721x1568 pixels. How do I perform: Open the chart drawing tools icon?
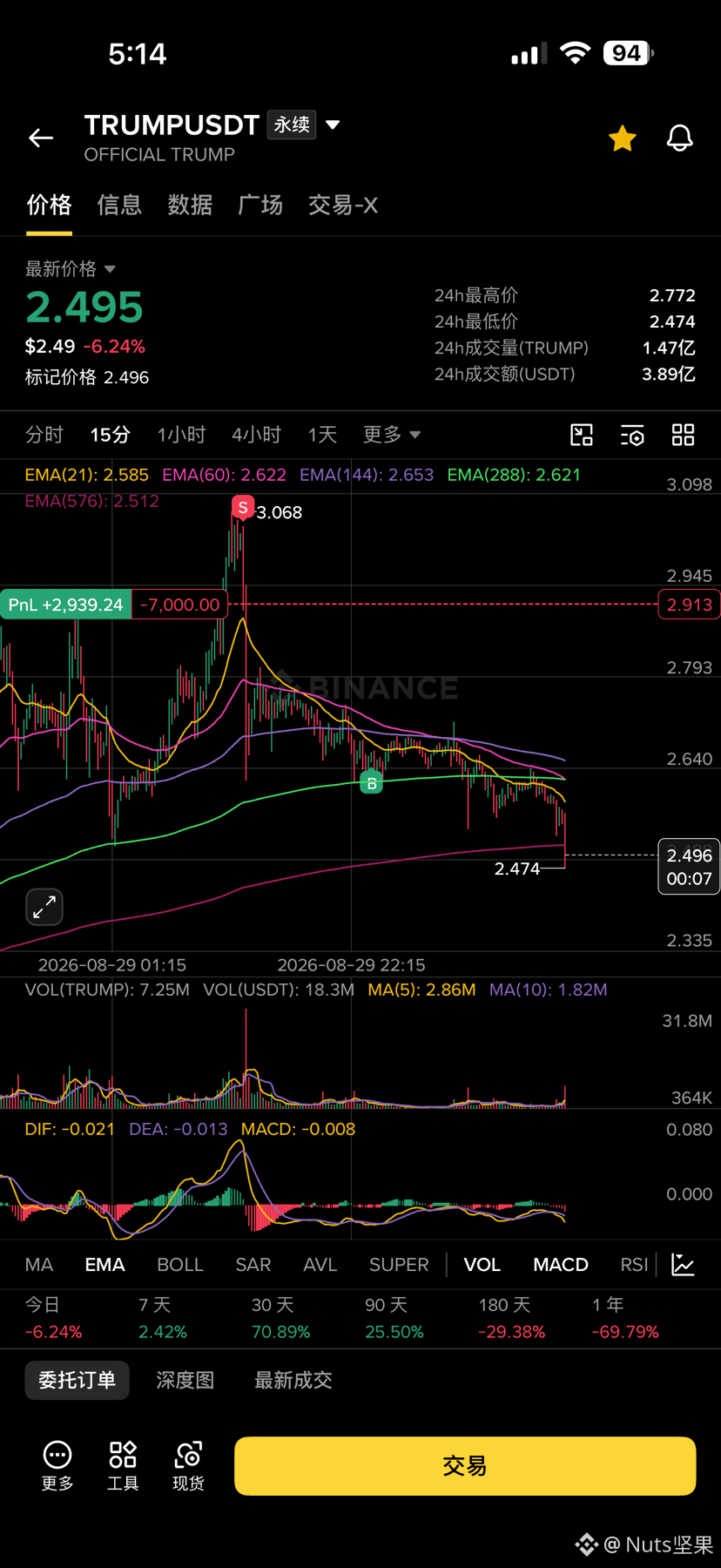click(x=582, y=435)
